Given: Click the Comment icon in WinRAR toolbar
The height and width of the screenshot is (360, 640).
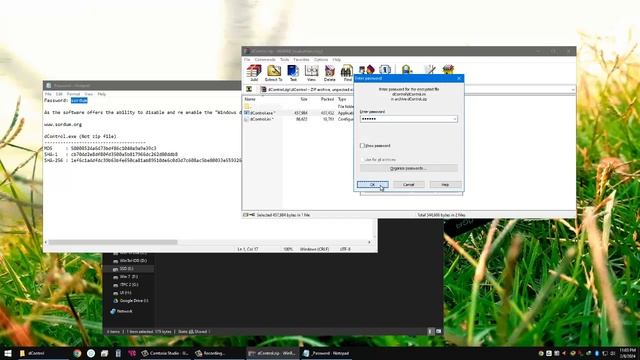Looking at the screenshot, I should point(429,69).
